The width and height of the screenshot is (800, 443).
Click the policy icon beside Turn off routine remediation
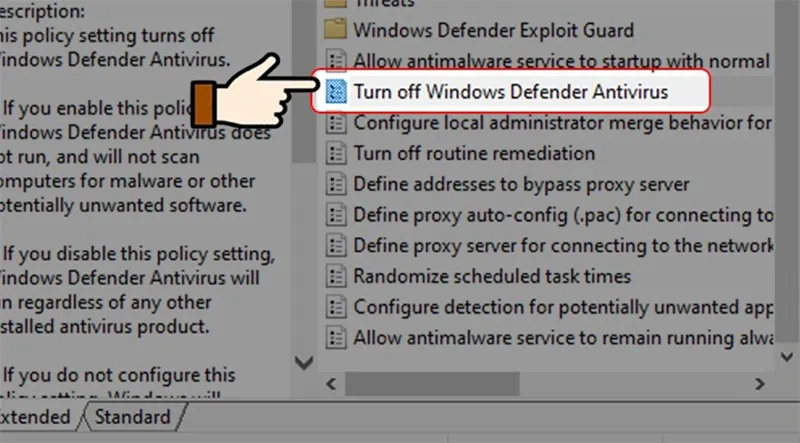[x=336, y=154]
